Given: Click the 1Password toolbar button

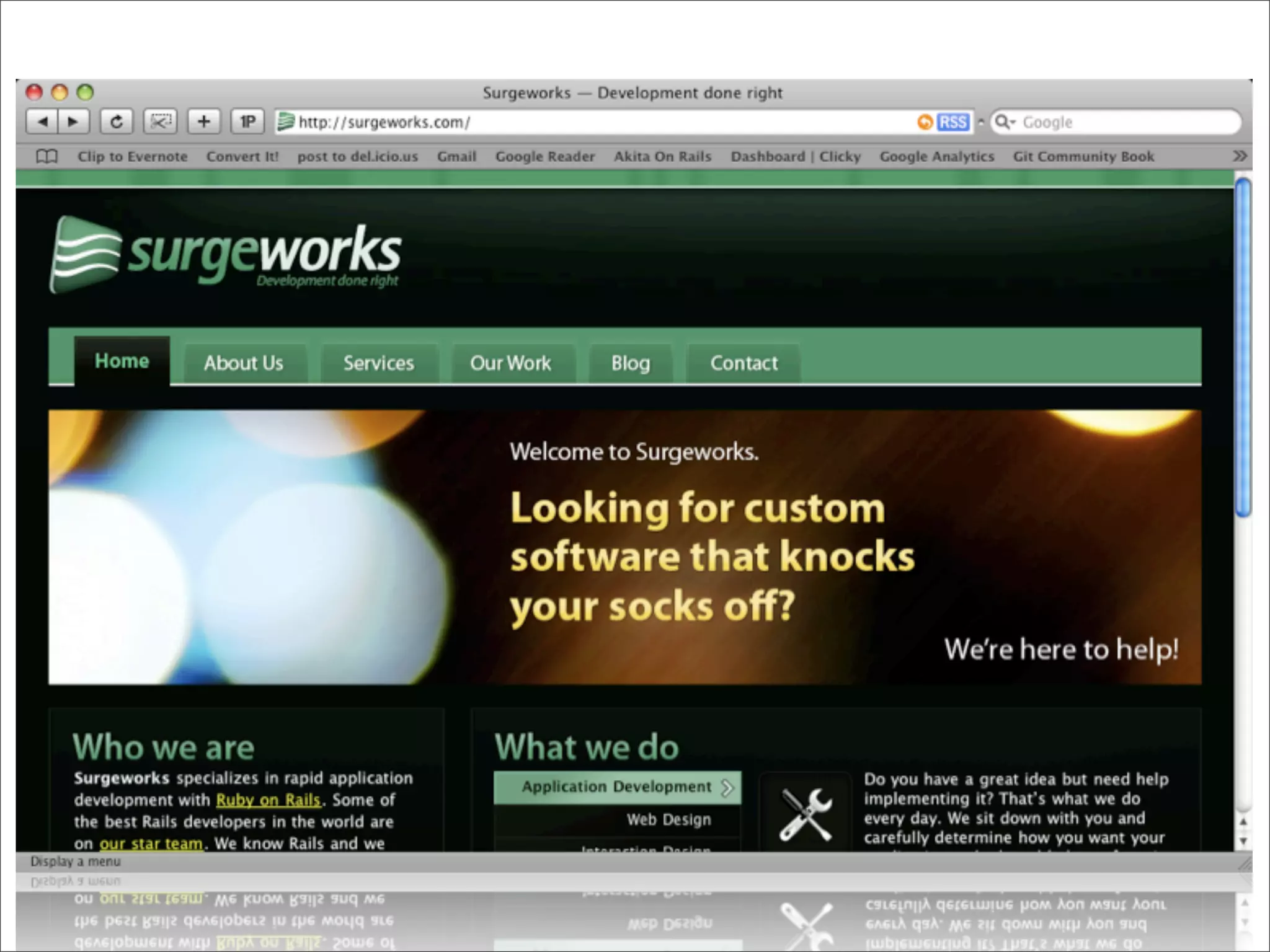Looking at the screenshot, I should click(247, 121).
